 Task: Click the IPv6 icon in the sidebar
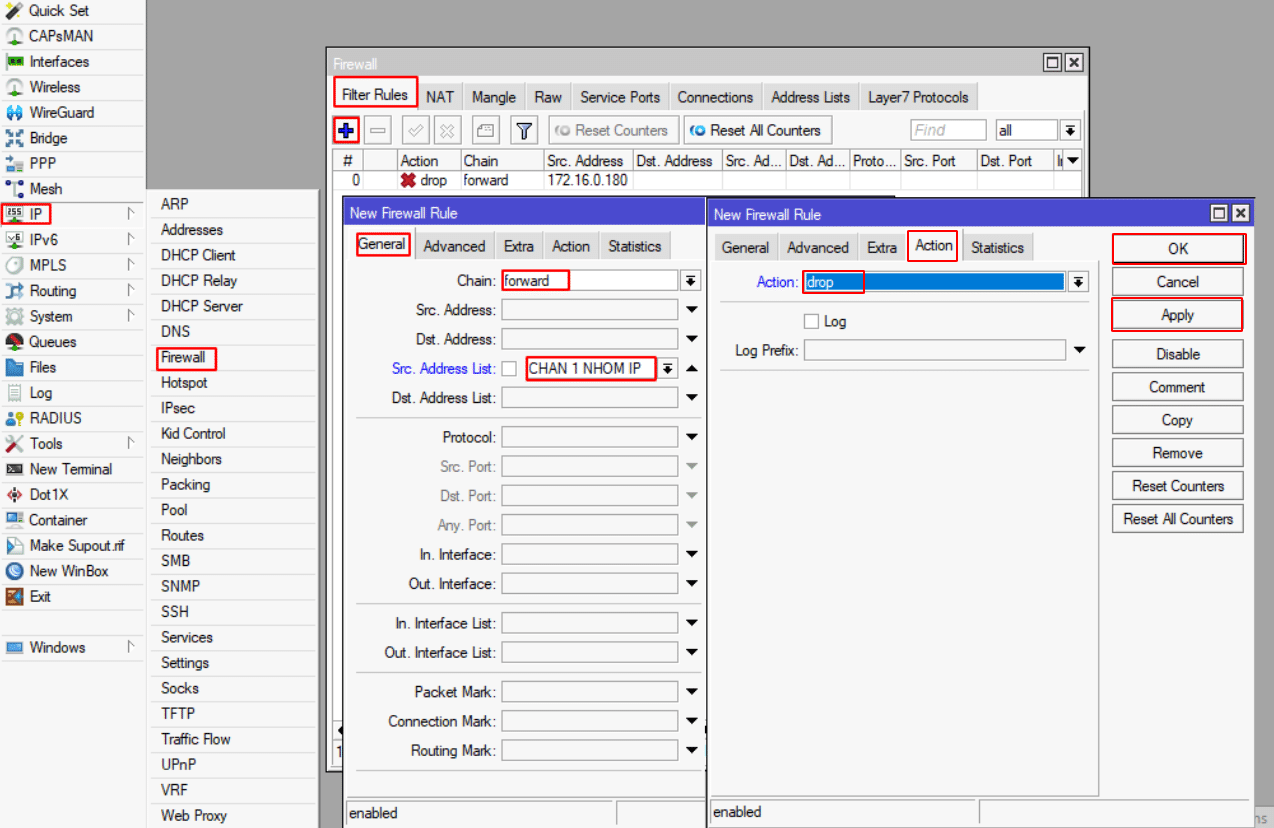coord(14,239)
